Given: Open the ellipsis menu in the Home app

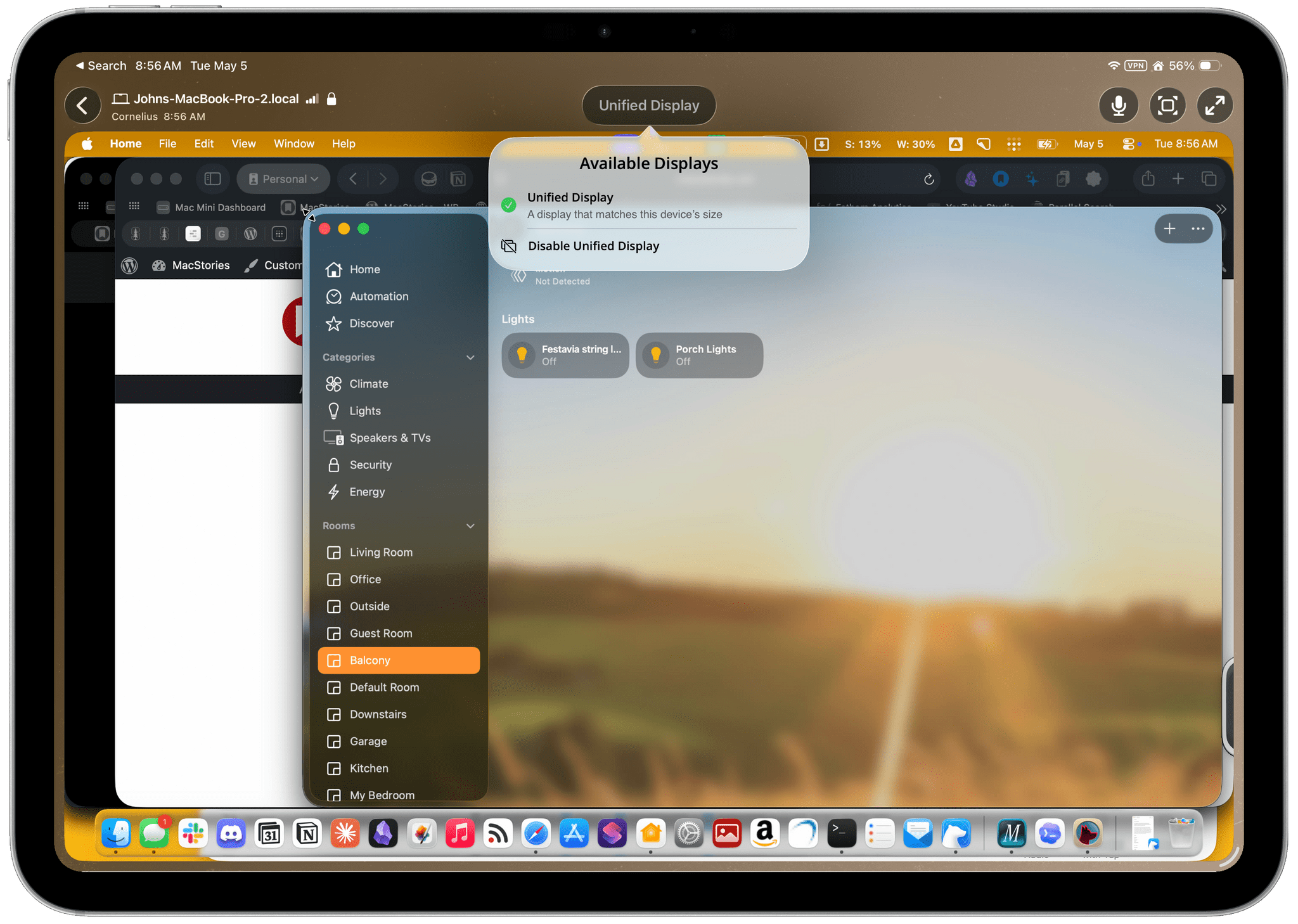Looking at the screenshot, I should (1198, 229).
